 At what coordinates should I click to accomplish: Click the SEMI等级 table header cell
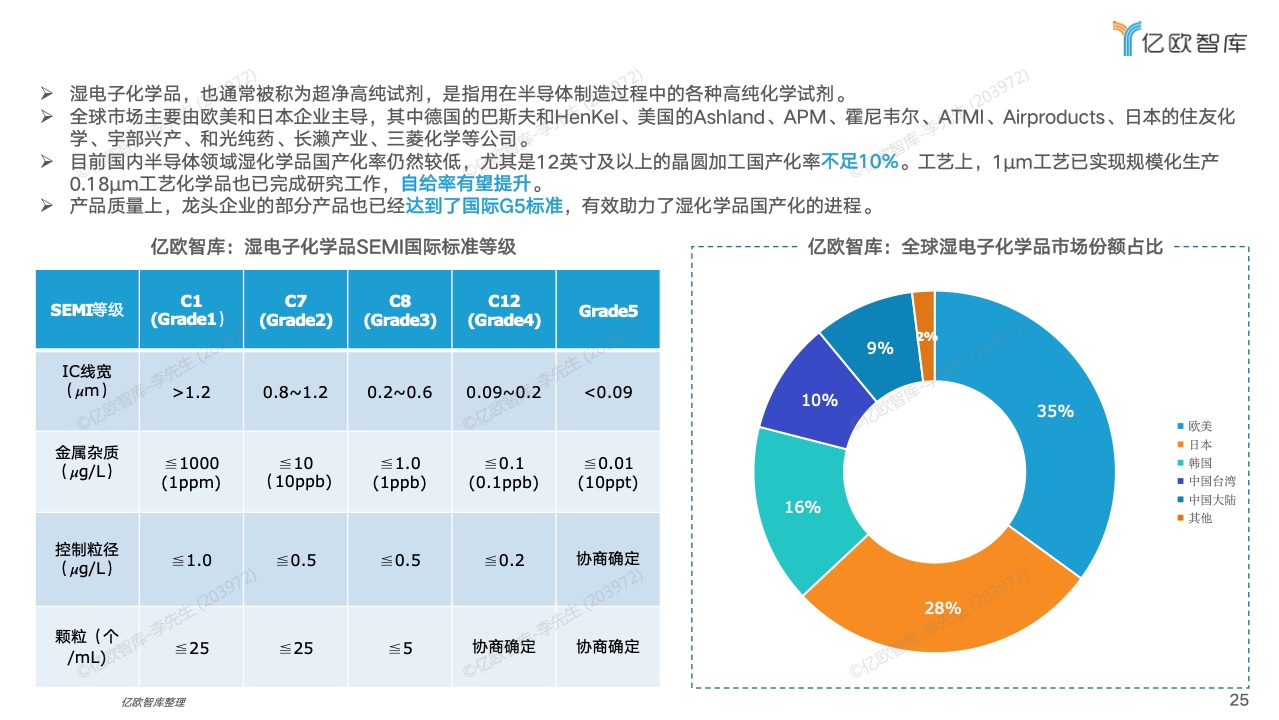pos(87,309)
